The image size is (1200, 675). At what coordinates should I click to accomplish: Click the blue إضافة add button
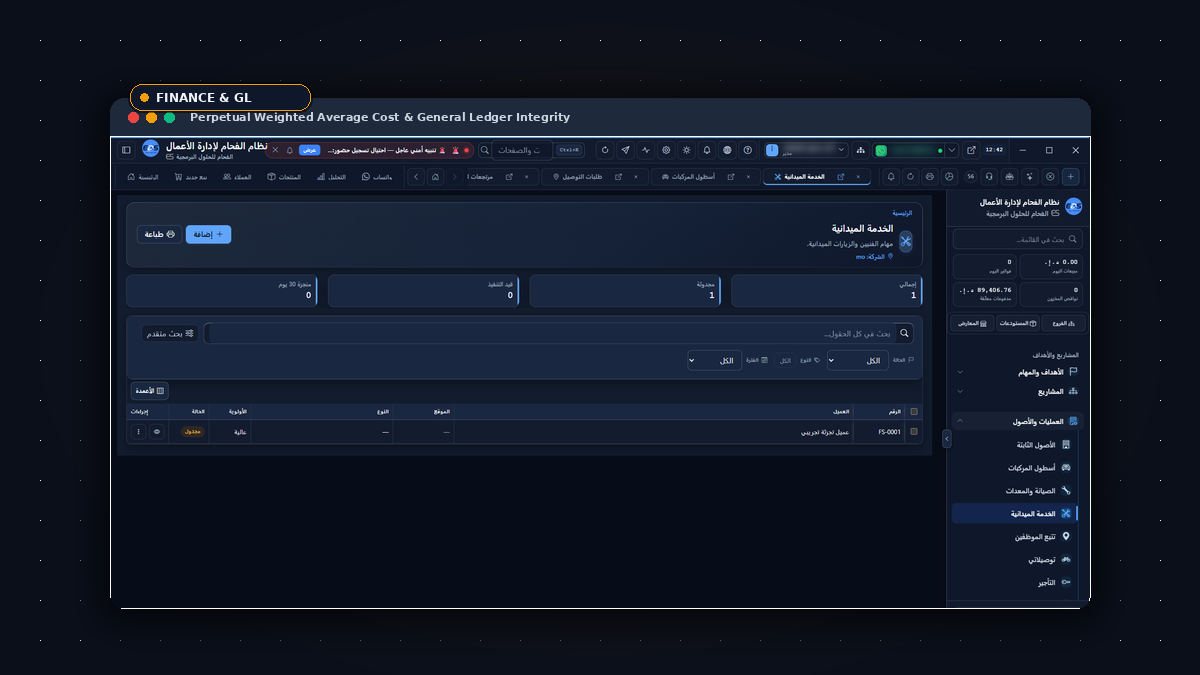[x=208, y=234]
